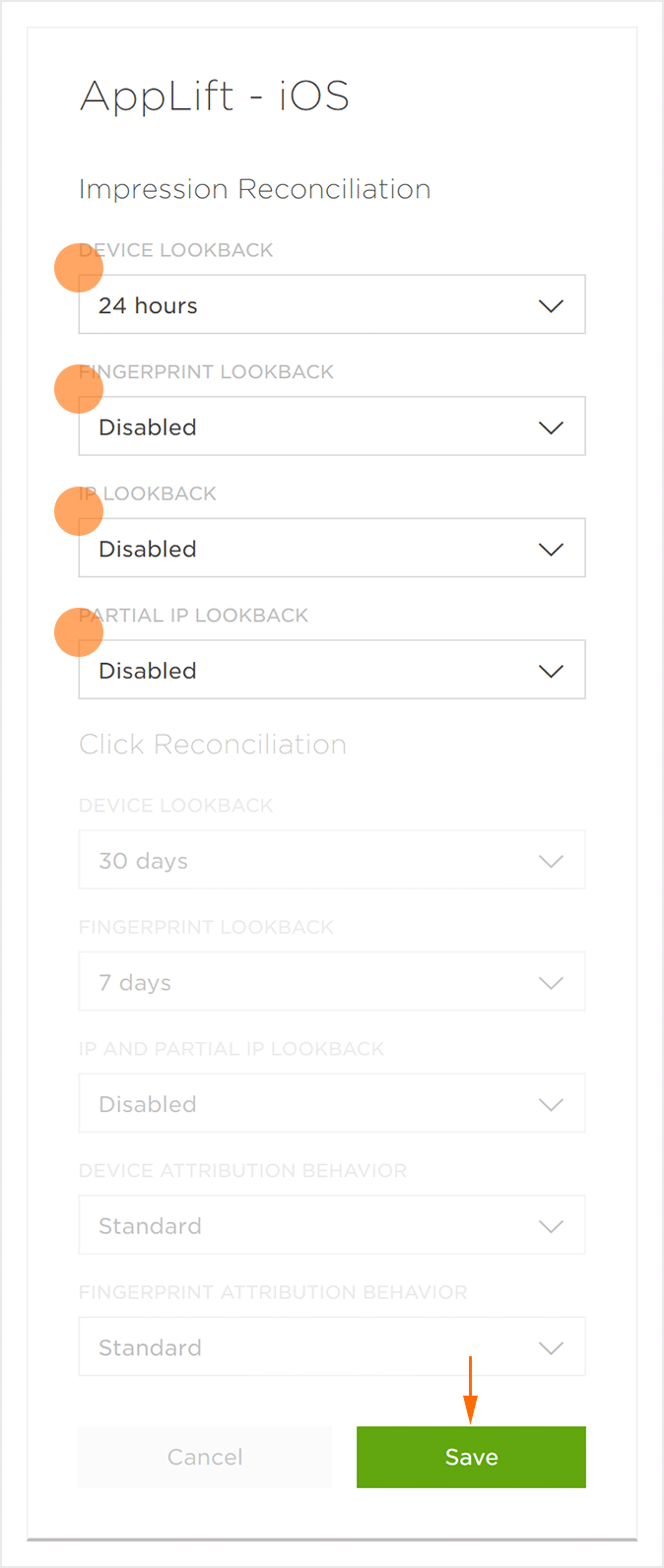Click the orange marker beside IP Lookback
664x1568 pixels.
79,511
